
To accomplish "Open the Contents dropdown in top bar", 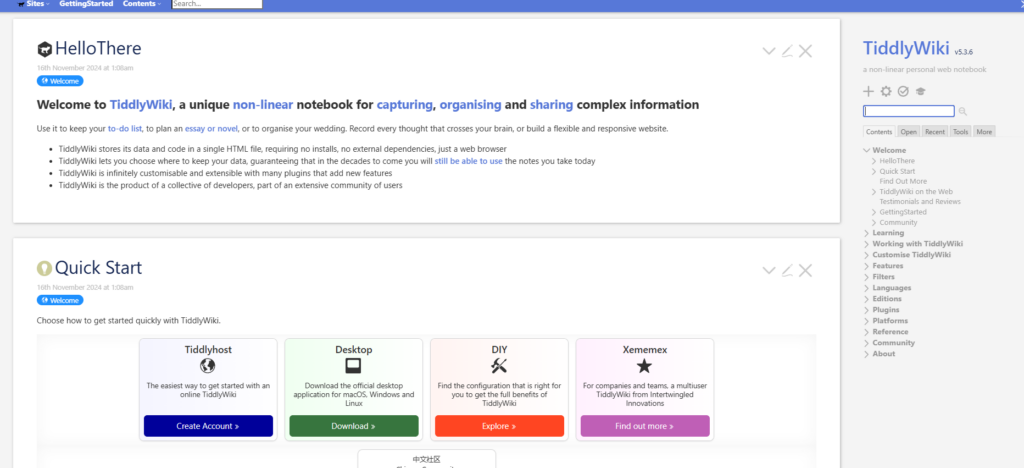I will 142,4.
